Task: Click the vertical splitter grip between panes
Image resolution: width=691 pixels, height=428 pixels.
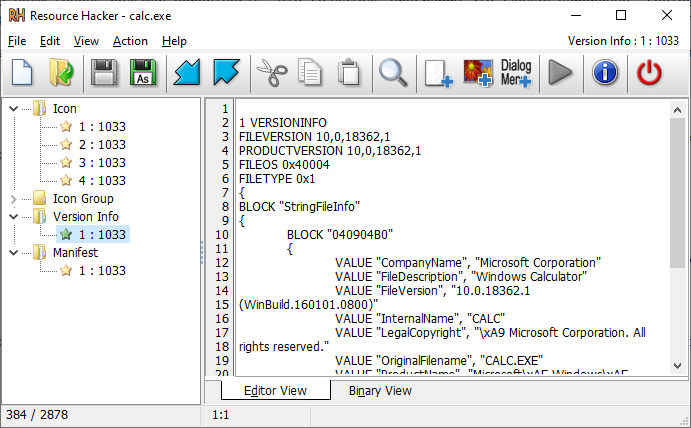Action: tap(202, 252)
